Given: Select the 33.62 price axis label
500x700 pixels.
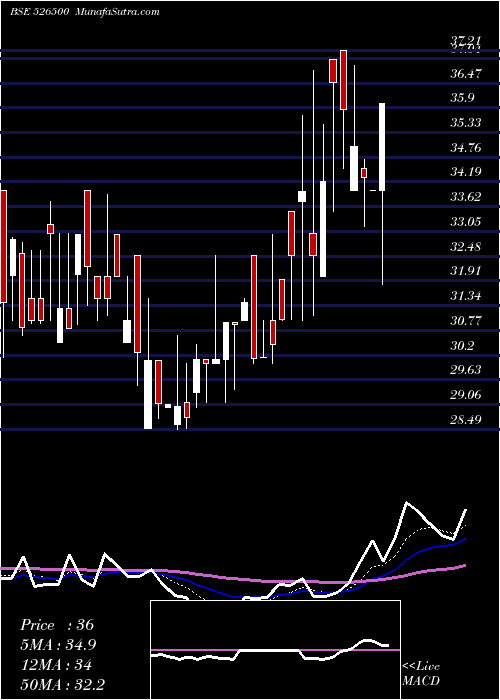Looking at the screenshot, I should (466, 197).
